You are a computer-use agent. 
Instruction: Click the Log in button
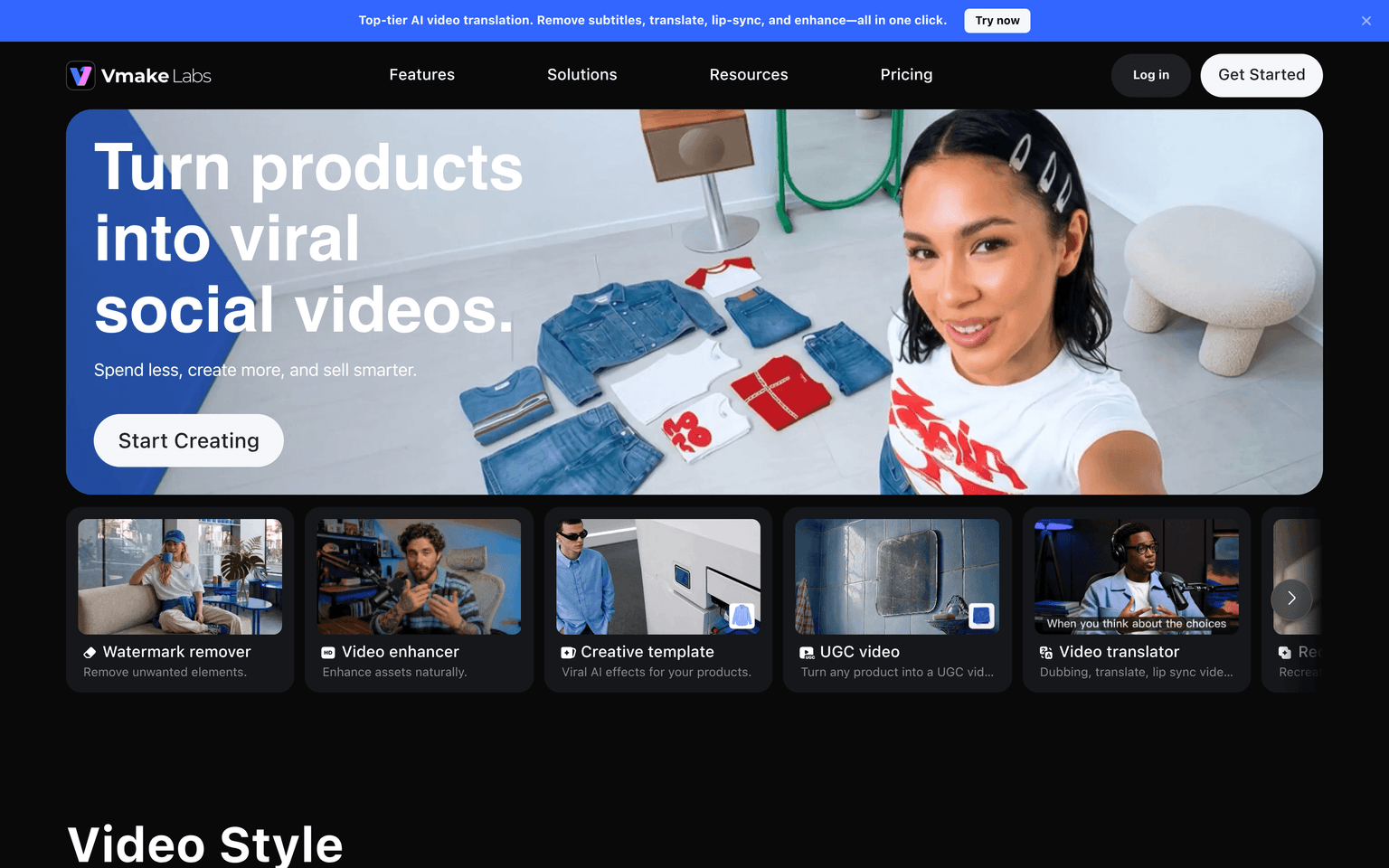[x=1151, y=75]
